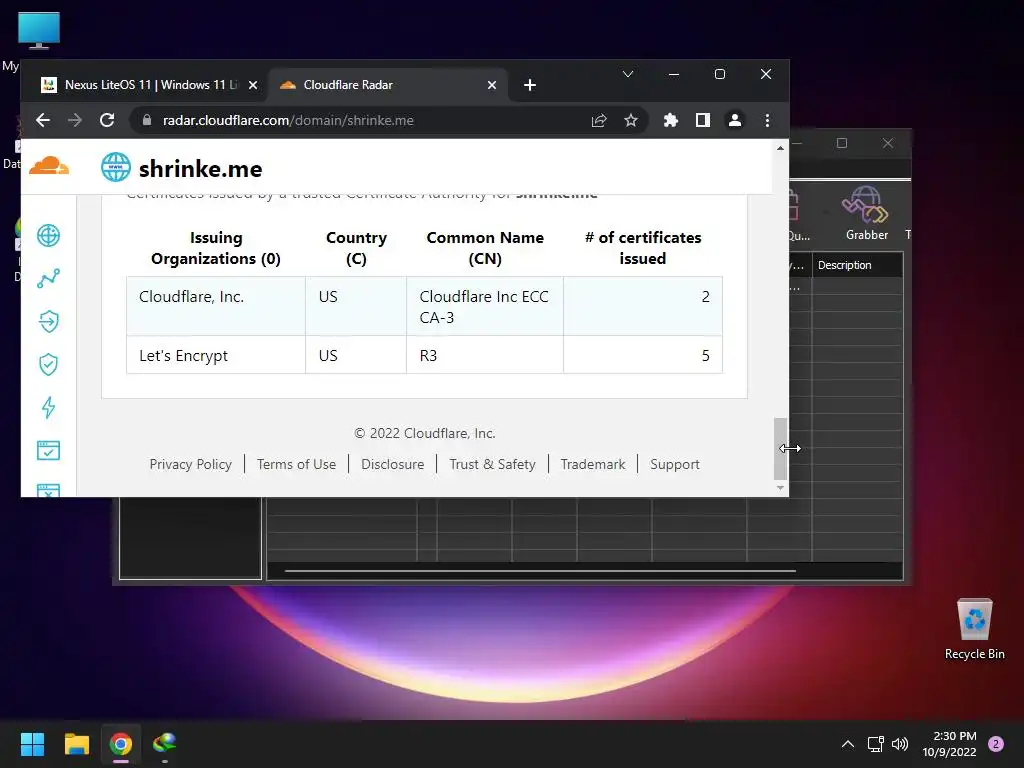Reload the Cloudflare Radar page
The height and width of the screenshot is (768, 1024).
[x=107, y=120]
